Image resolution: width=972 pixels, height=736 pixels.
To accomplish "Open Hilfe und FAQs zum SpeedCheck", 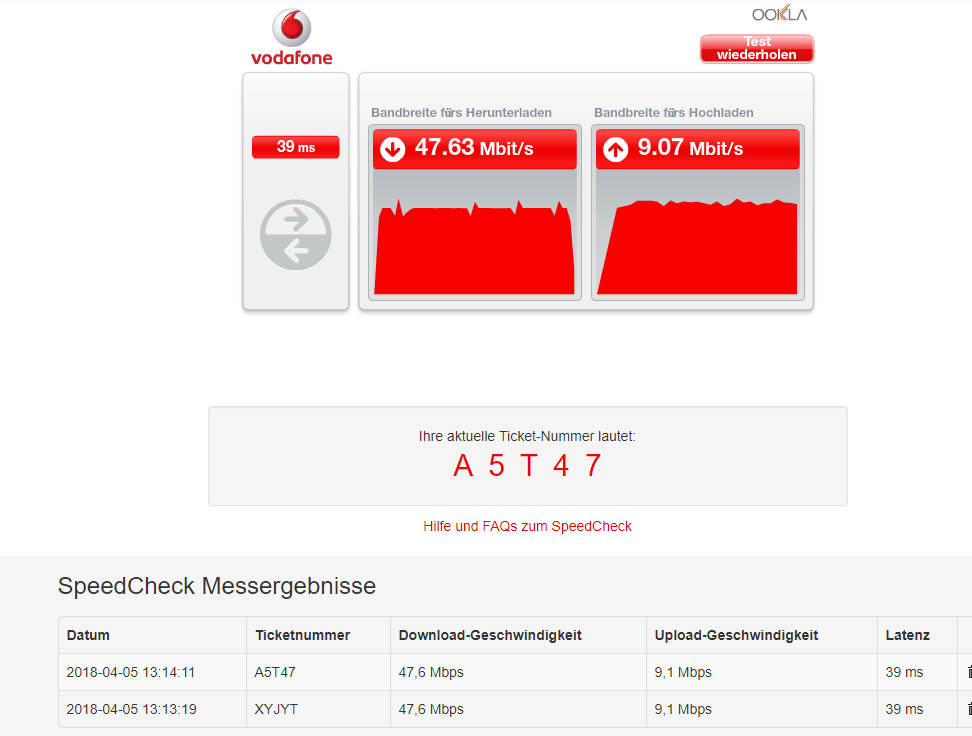I will click(528, 525).
